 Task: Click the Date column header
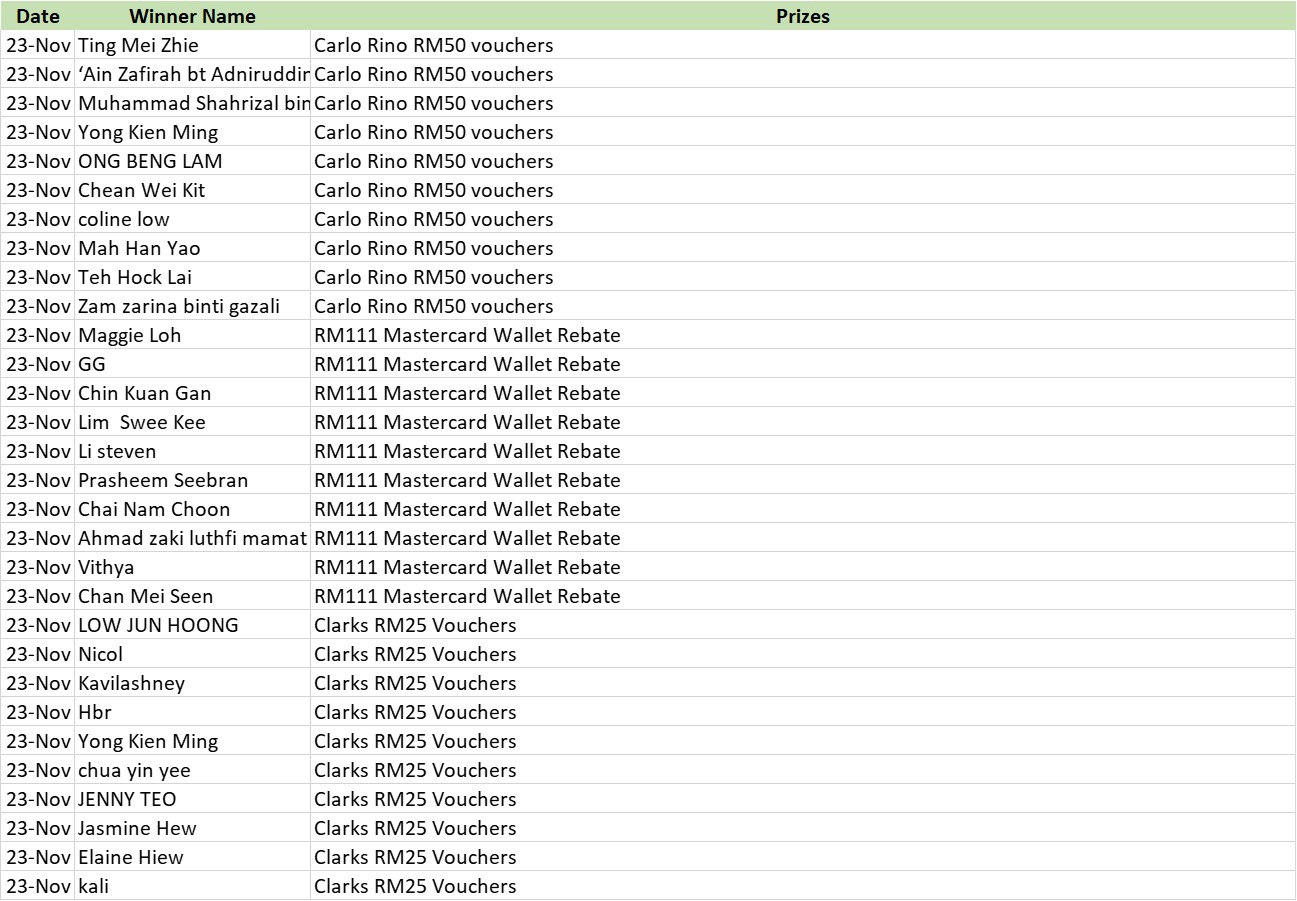[38, 16]
